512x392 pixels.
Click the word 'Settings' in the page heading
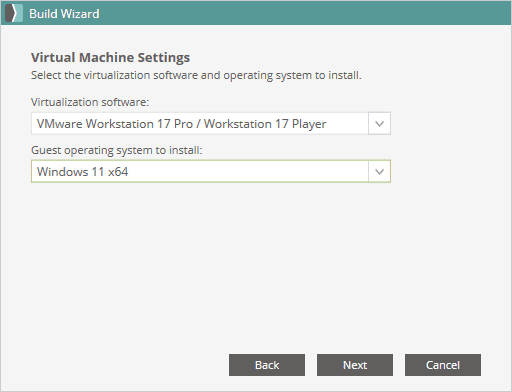[164, 57]
